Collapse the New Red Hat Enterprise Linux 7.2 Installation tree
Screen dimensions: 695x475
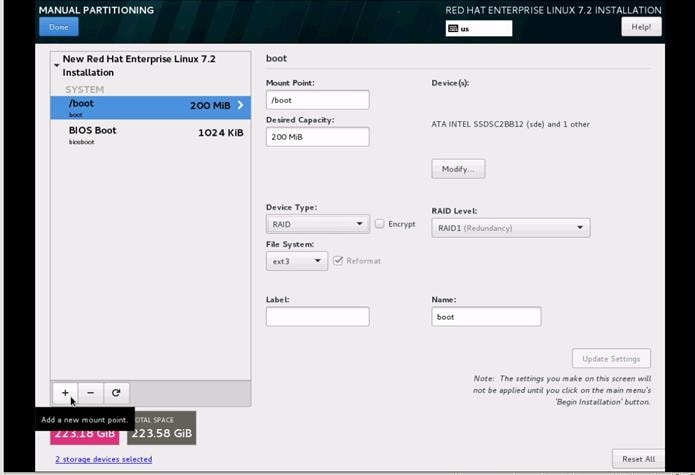pos(57,66)
